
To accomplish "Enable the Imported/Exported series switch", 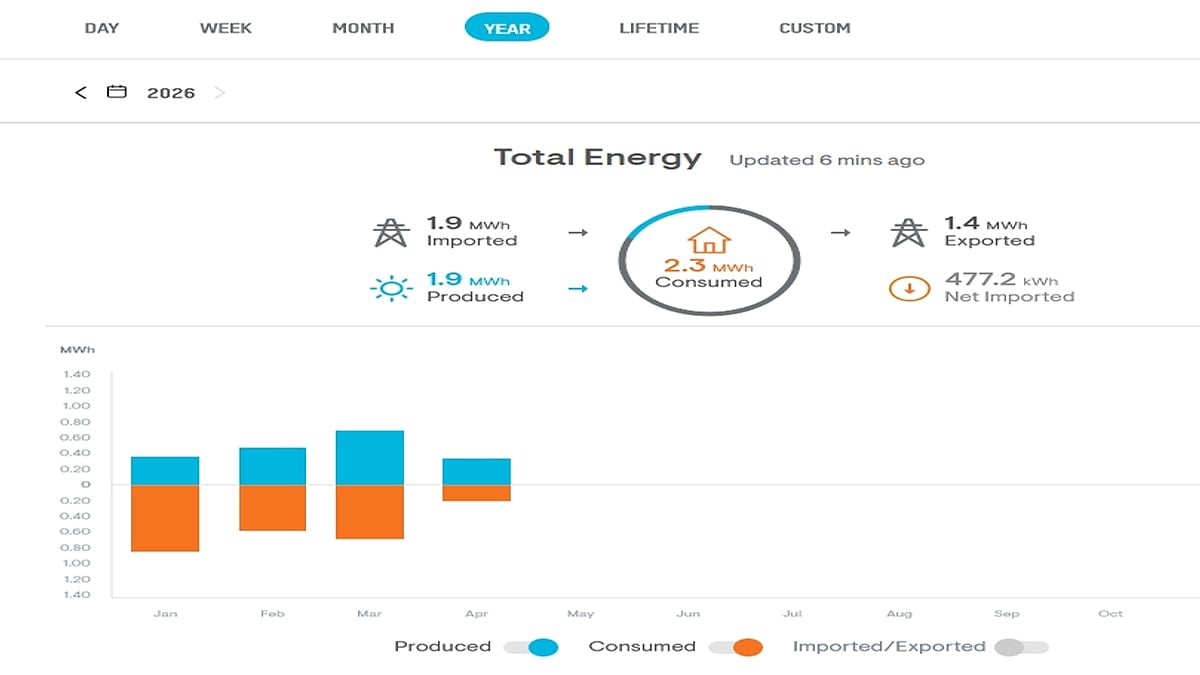I will (1022, 647).
